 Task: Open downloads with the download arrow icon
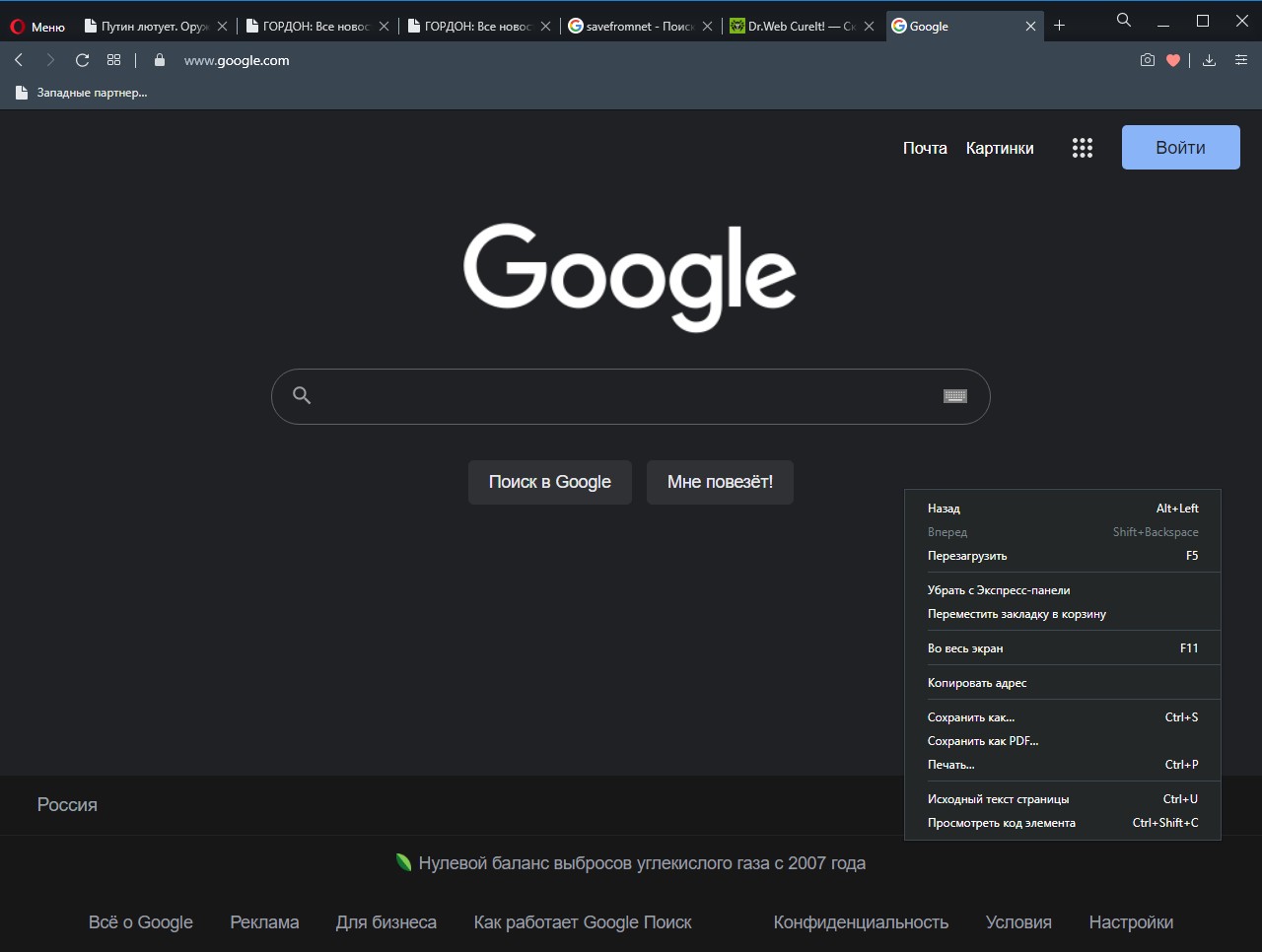[1210, 60]
